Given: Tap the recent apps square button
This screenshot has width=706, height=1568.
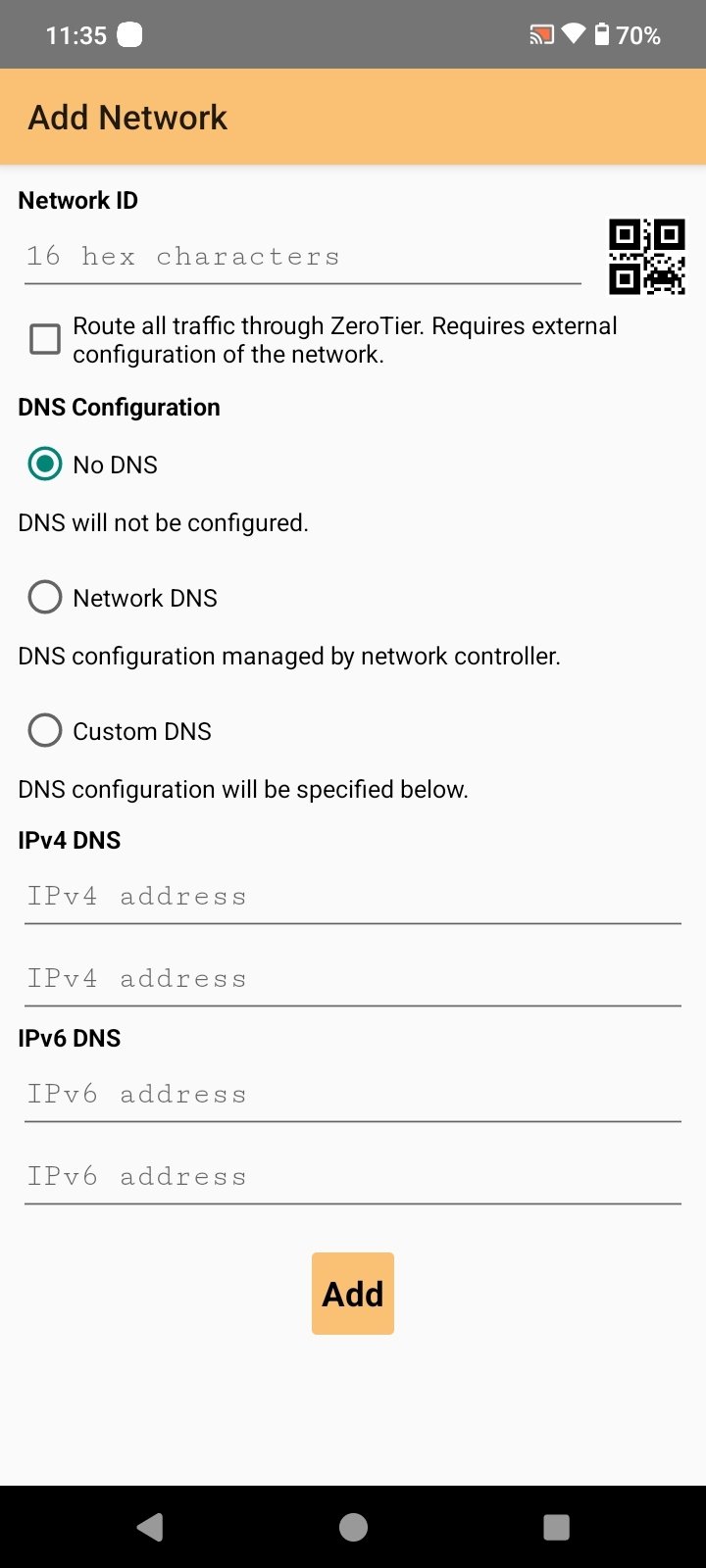Looking at the screenshot, I should tap(556, 1527).
